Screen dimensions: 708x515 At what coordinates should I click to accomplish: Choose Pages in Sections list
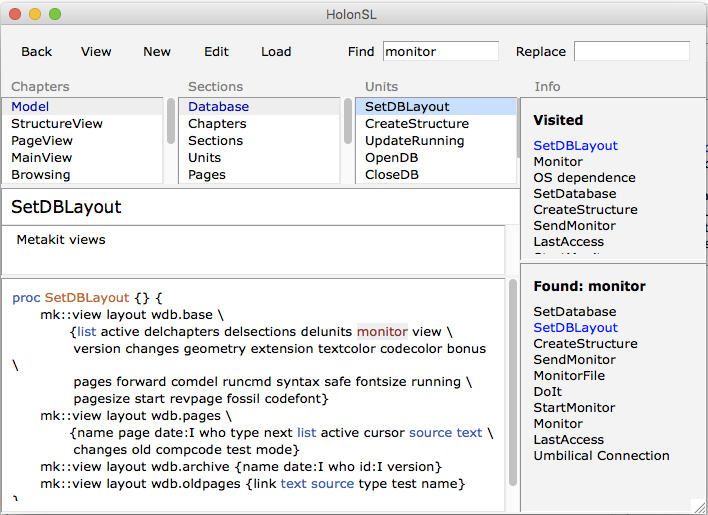coord(207,175)
